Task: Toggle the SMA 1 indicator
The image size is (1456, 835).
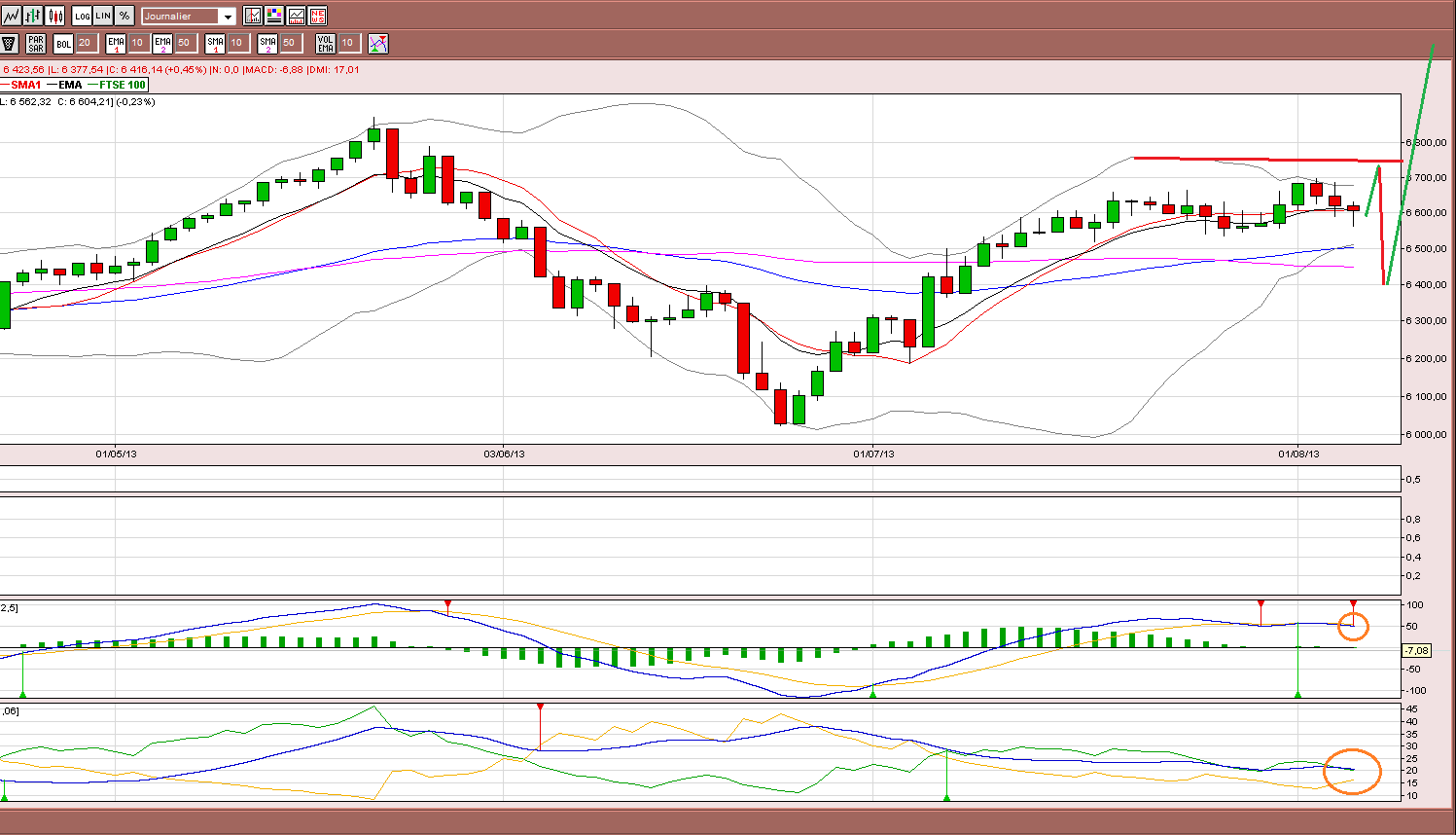Action: (x=215, y=44)
